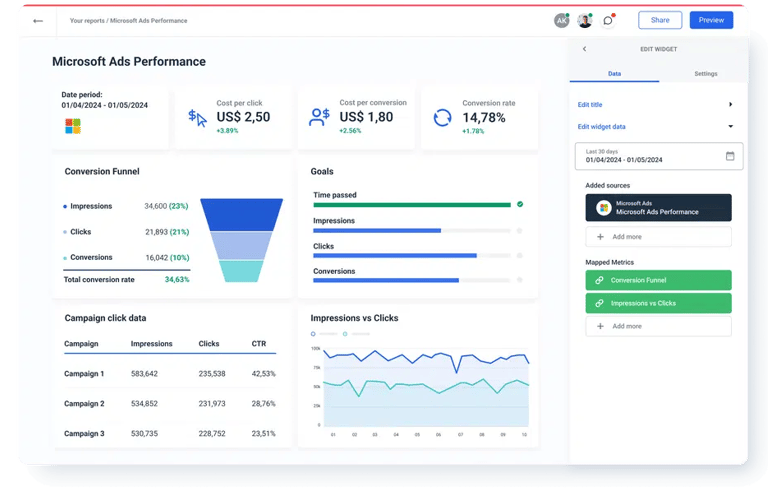Click the 23,51% CTR value
The image size is (768, 496).
pyautogui.click(x=264, y=433)
